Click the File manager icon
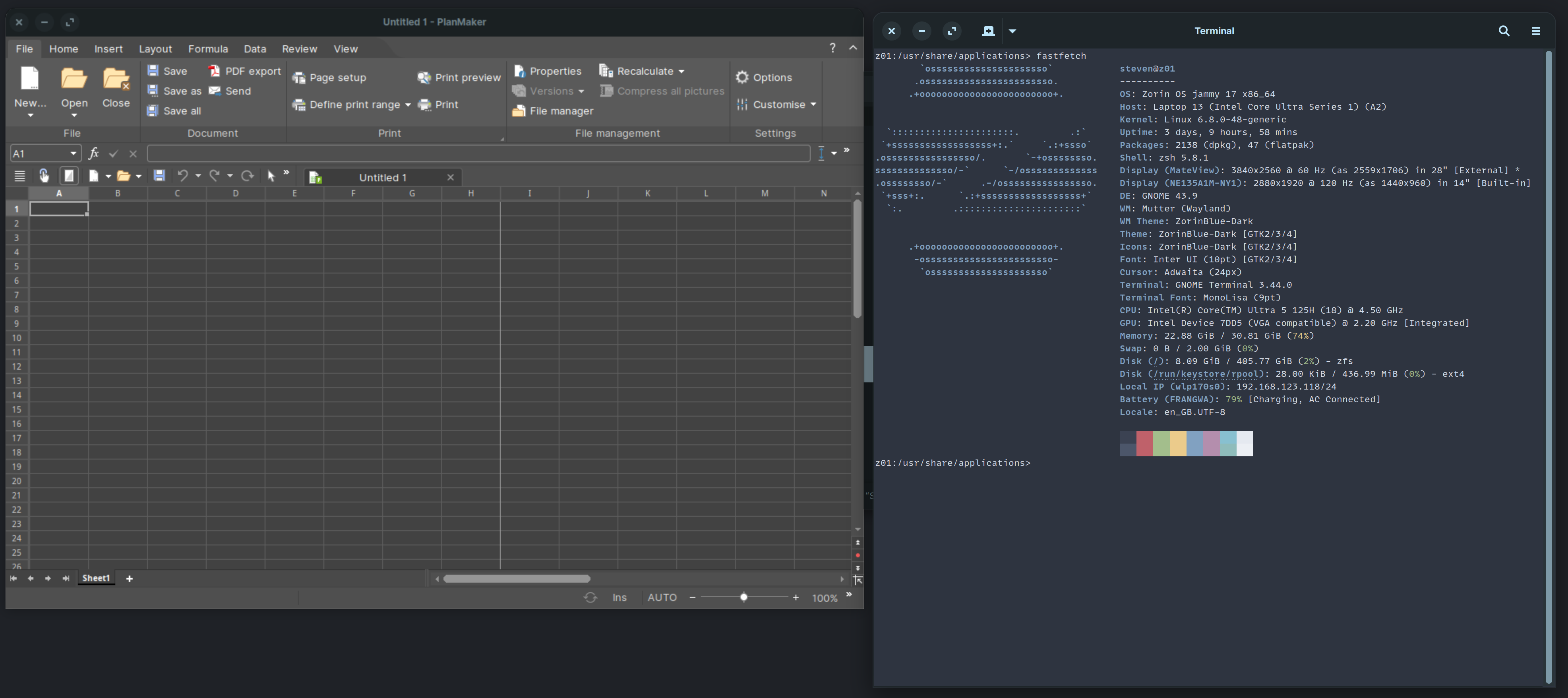 [x=519, y=111]
